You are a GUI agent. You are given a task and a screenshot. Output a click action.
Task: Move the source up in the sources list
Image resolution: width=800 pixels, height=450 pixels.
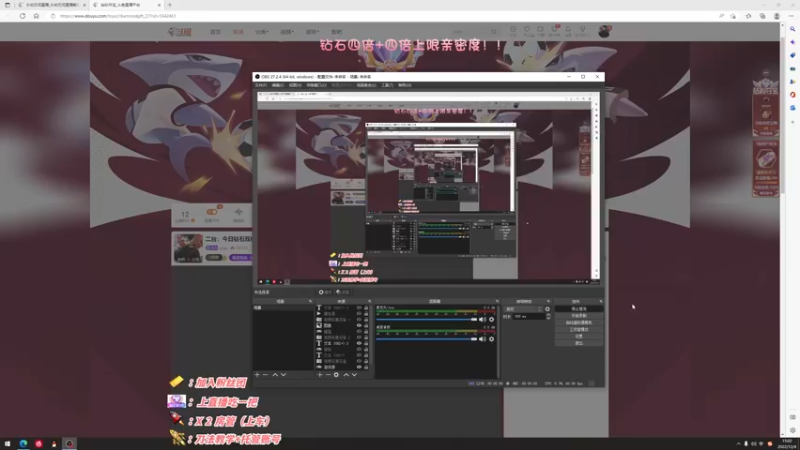point(346,375)
